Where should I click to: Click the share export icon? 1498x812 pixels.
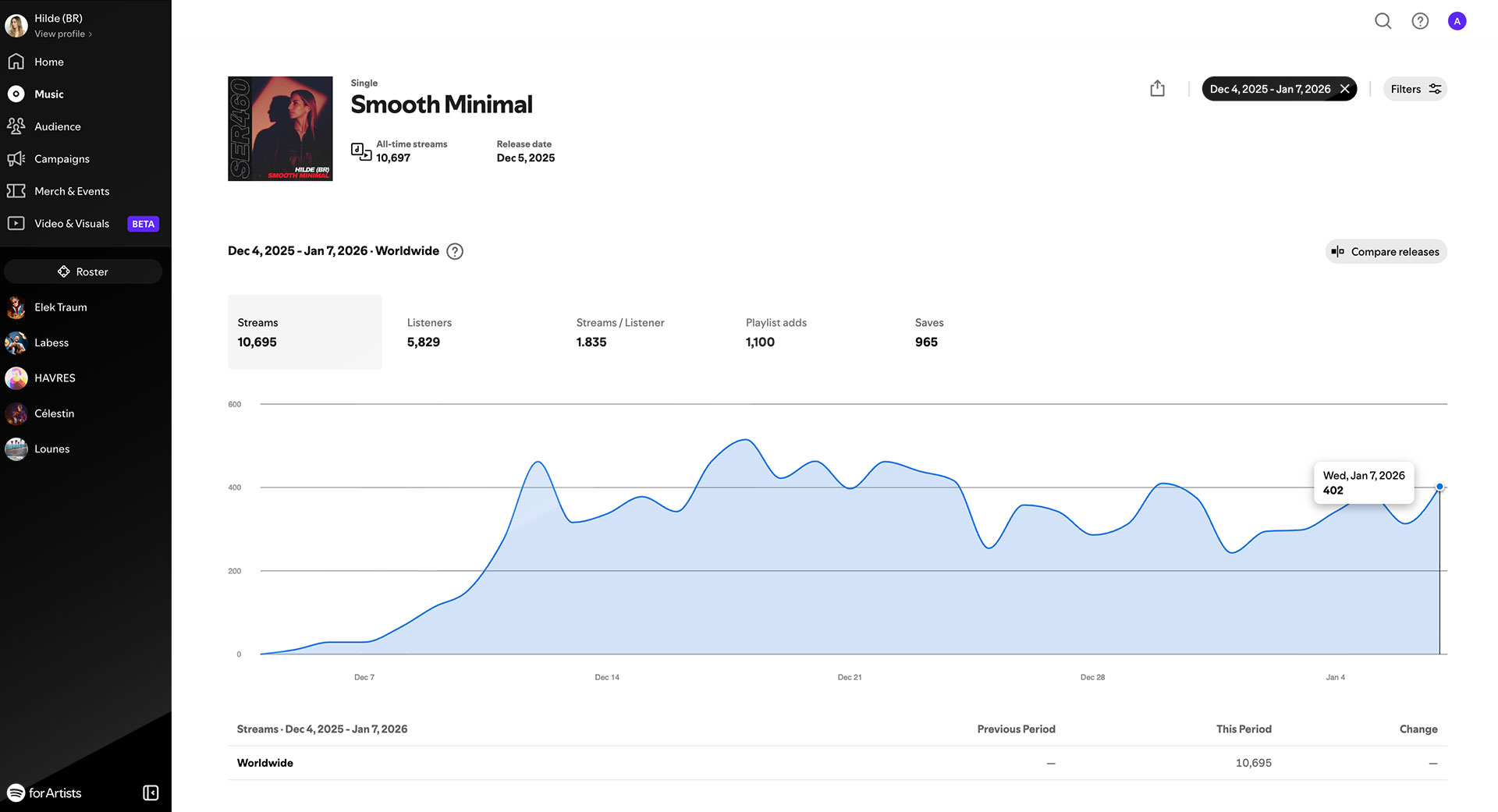(1157, 89)
